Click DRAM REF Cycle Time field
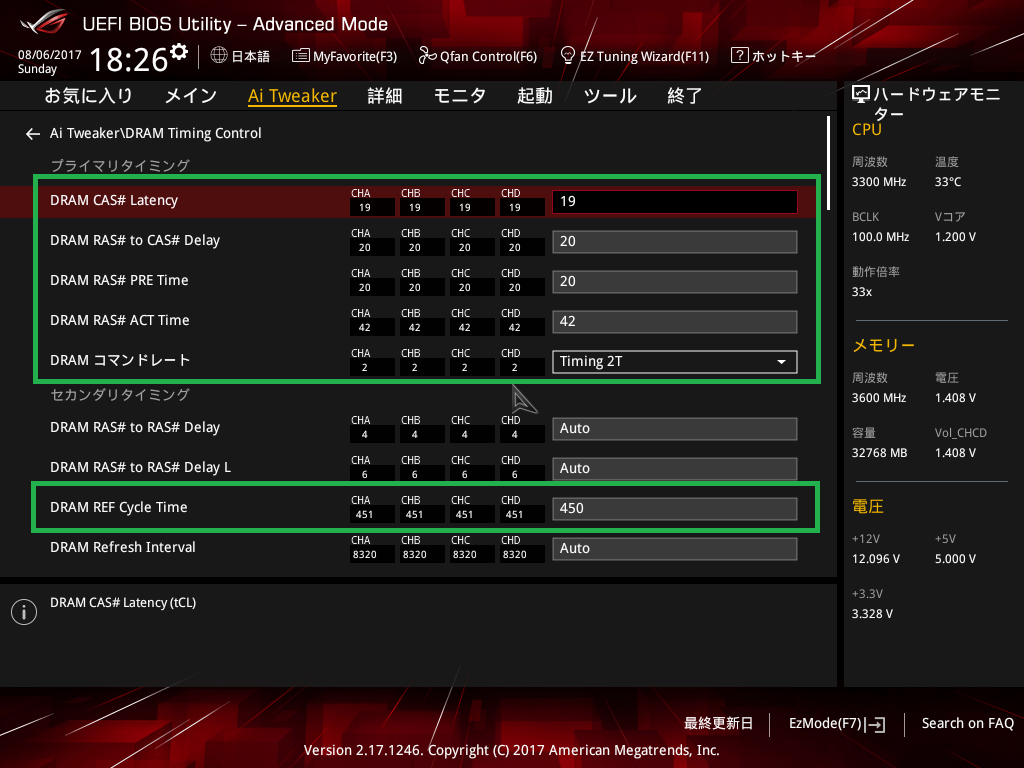 (675, 509)
